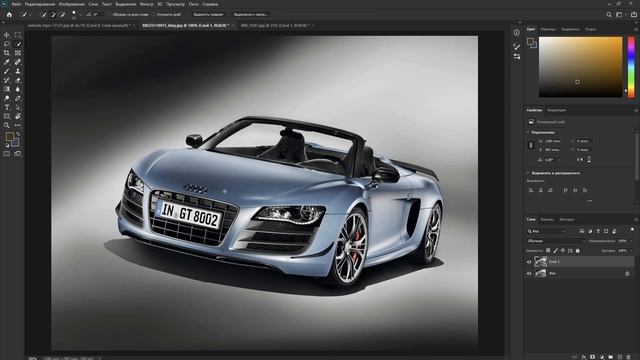Select the Lasso tool

[7, 44]
